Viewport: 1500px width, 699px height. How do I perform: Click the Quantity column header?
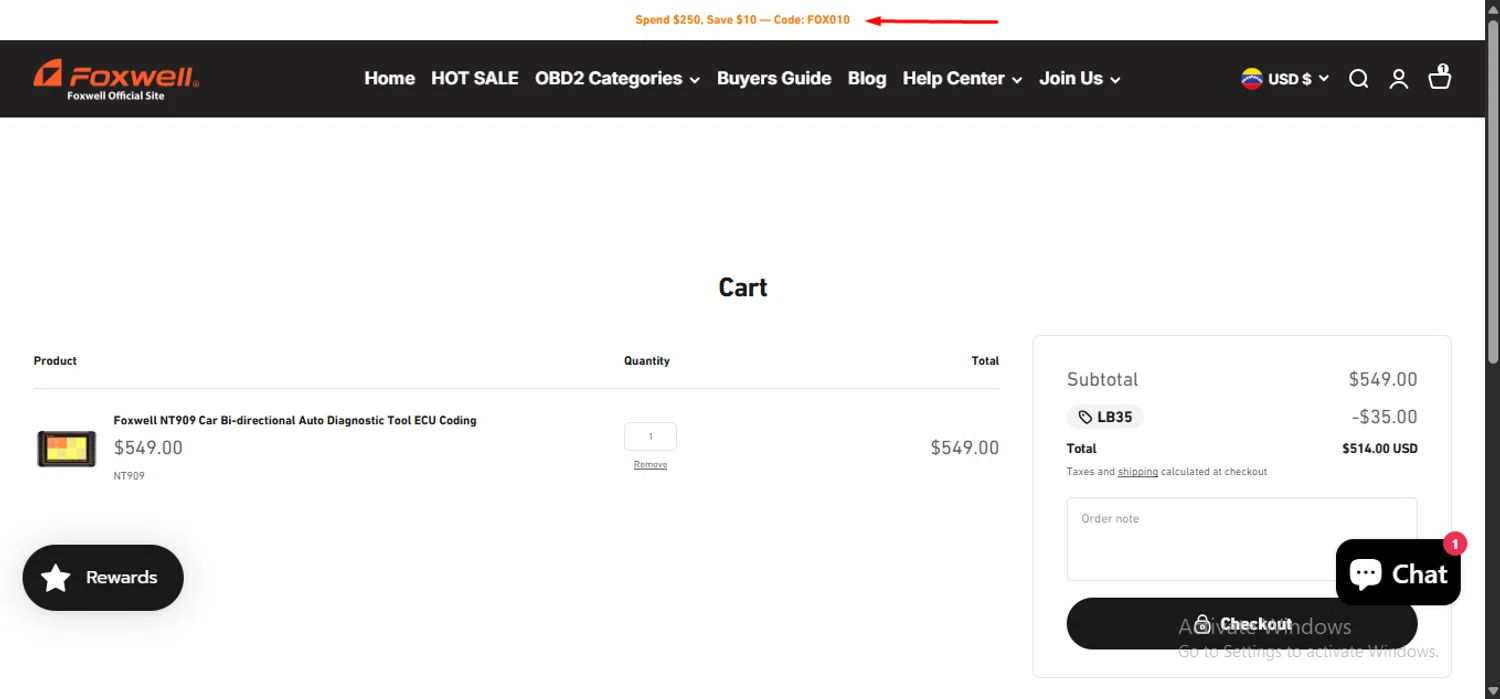[x=647, y=361]
